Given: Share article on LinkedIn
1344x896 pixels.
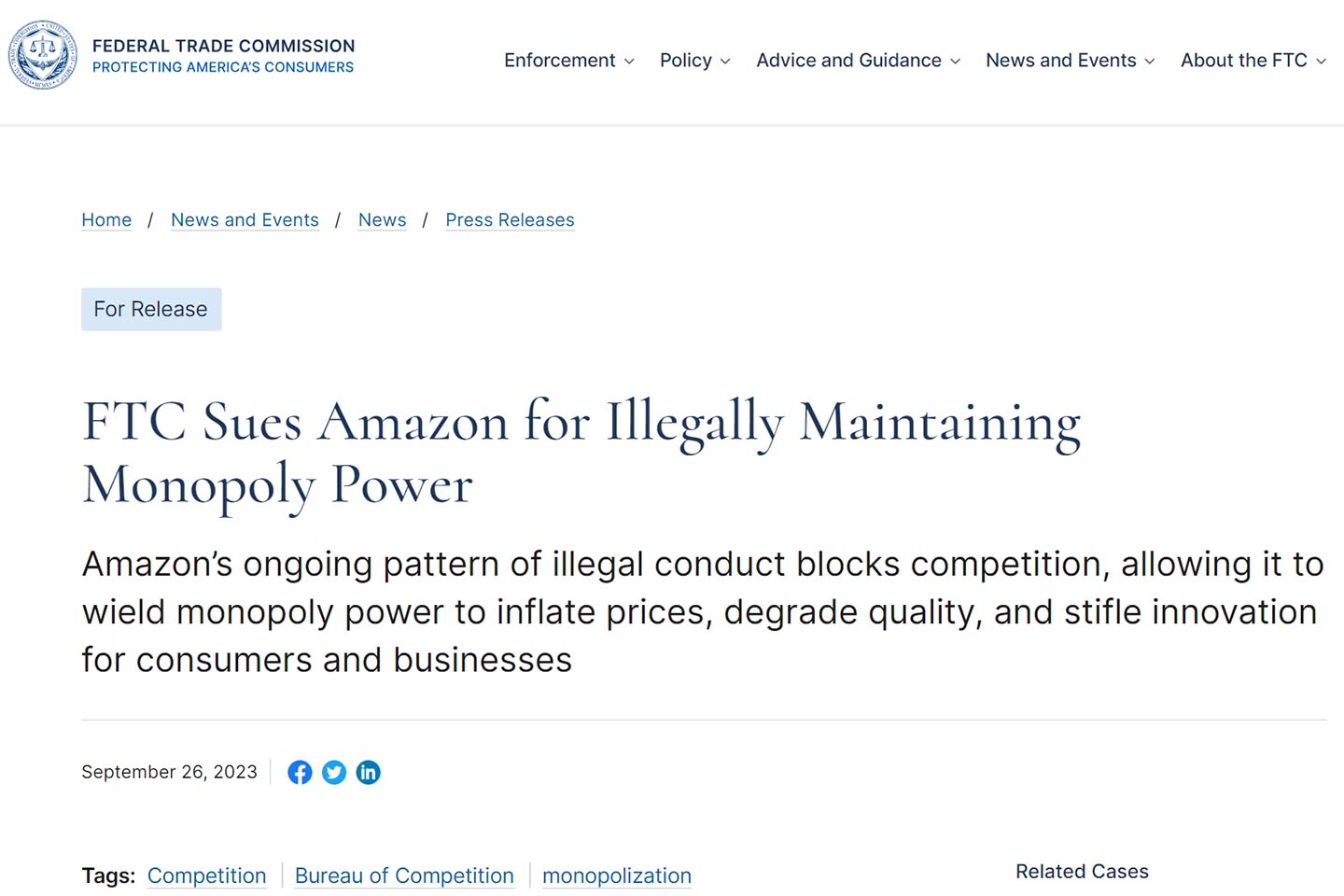Looking at the screenshot, I should (x=369, y=773).
